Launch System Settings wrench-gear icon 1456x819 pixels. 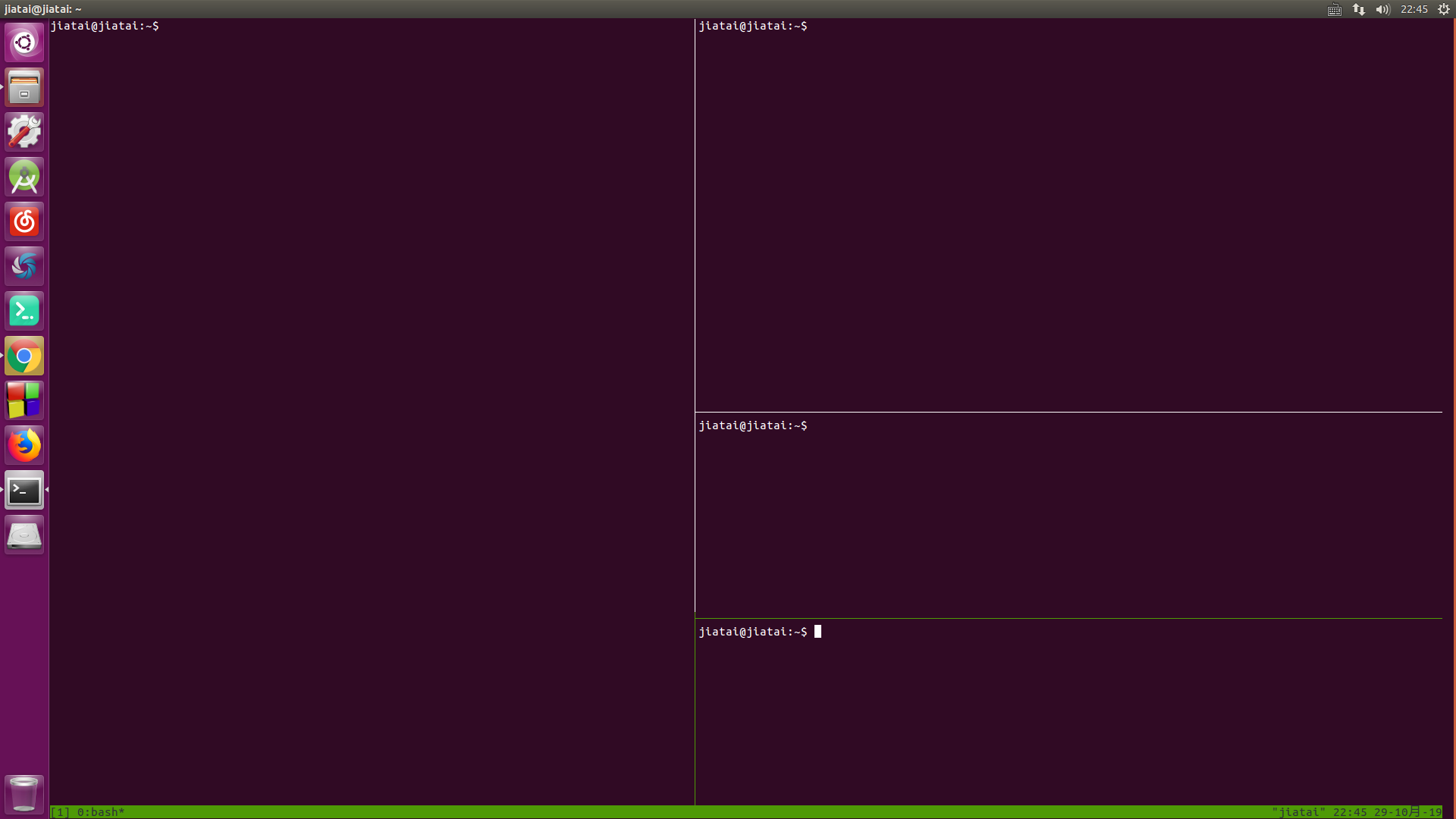point(24,132)
